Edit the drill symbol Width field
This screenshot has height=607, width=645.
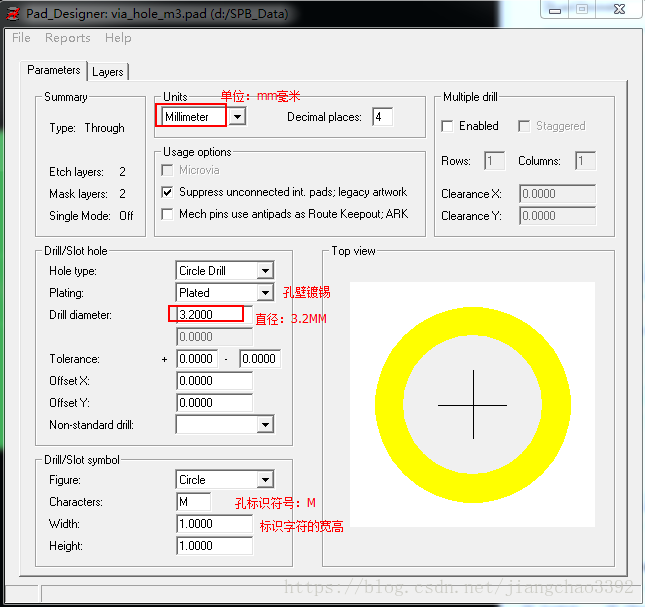214,524
